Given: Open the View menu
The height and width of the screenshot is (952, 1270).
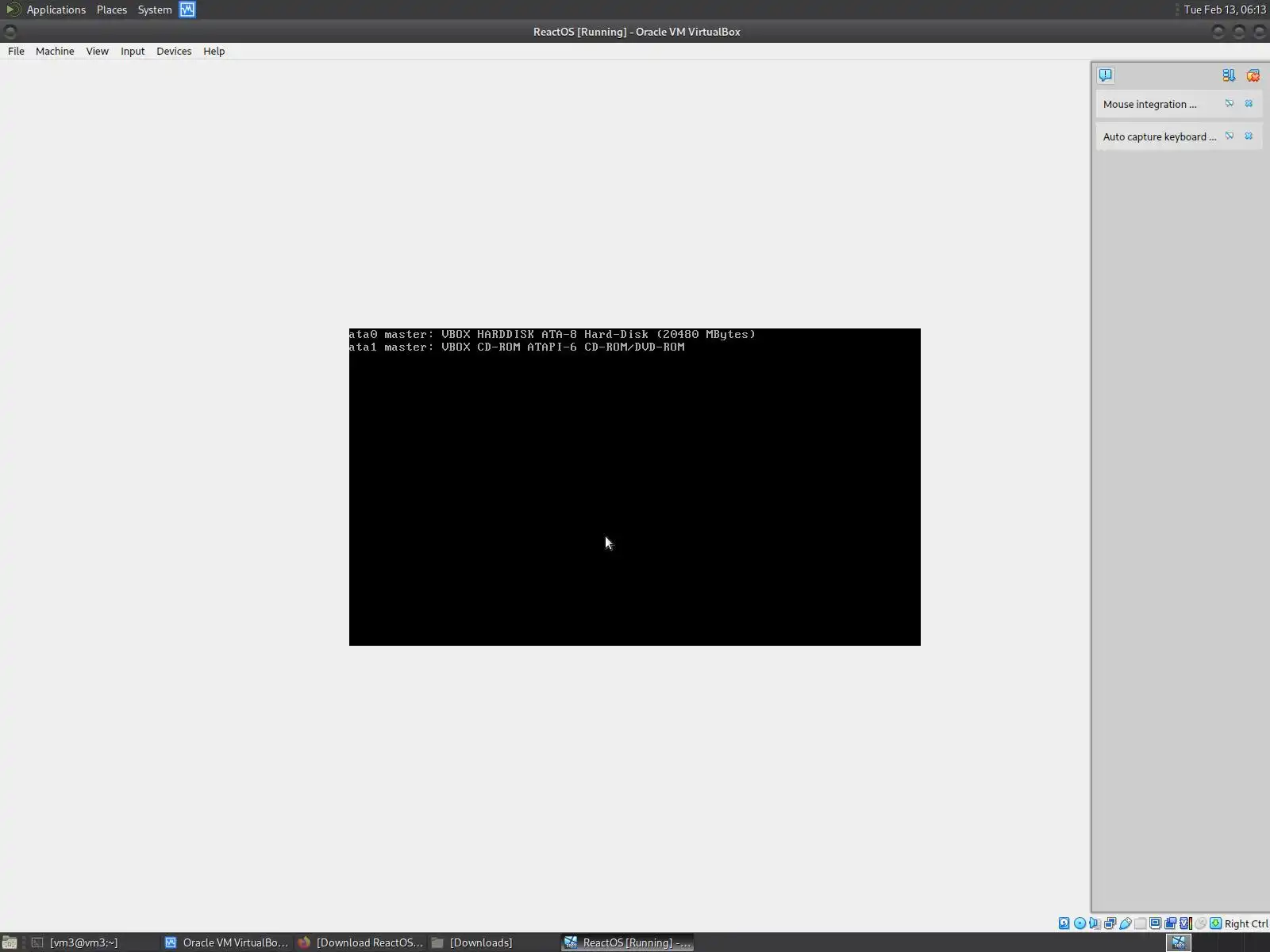Looking at the screenshot, I should (97, 51).
